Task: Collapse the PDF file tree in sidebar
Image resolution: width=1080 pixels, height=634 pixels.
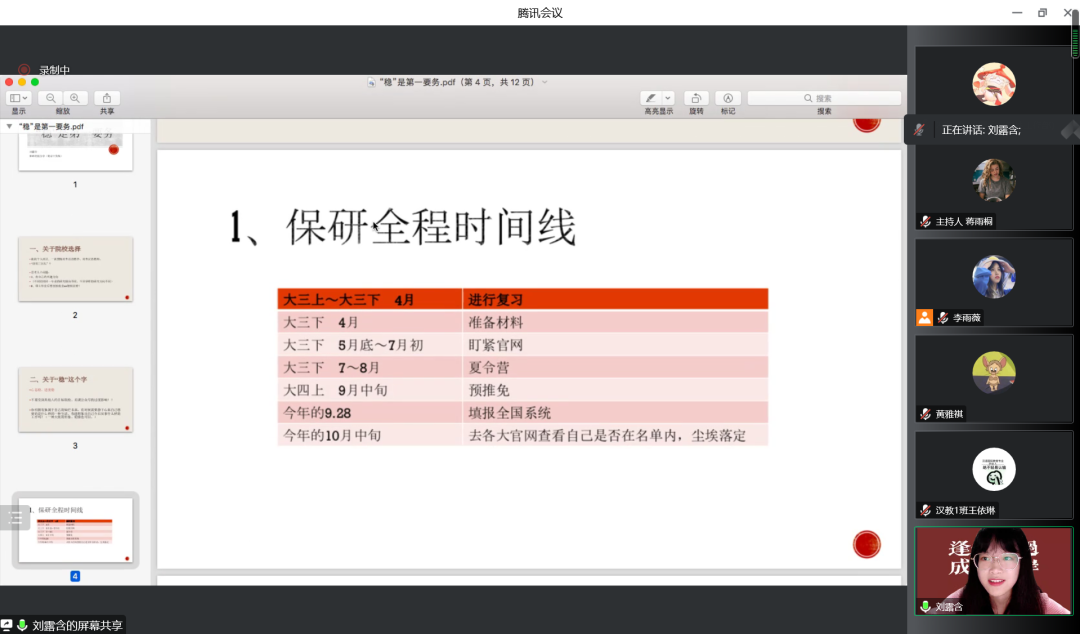Action: (x=9, y=127)
